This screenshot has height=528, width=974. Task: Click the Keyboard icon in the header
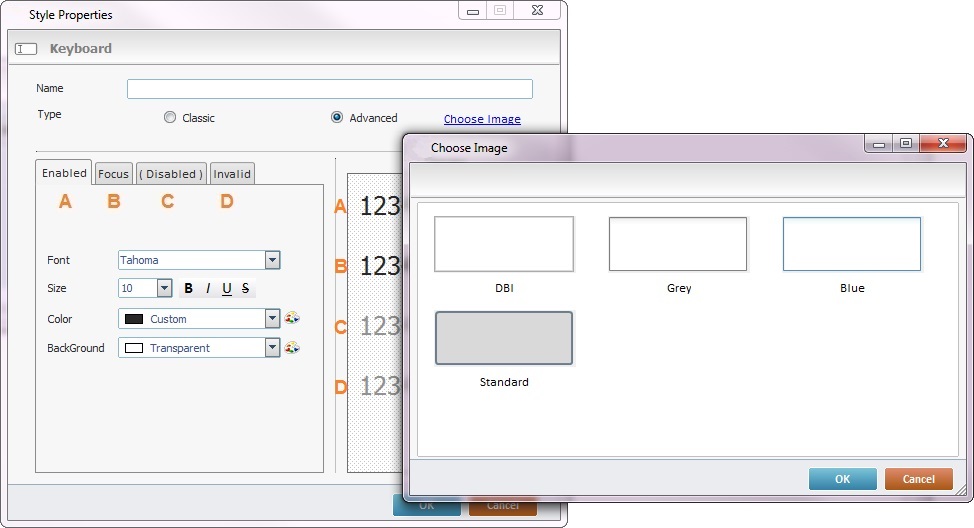[x=26, y=48]
